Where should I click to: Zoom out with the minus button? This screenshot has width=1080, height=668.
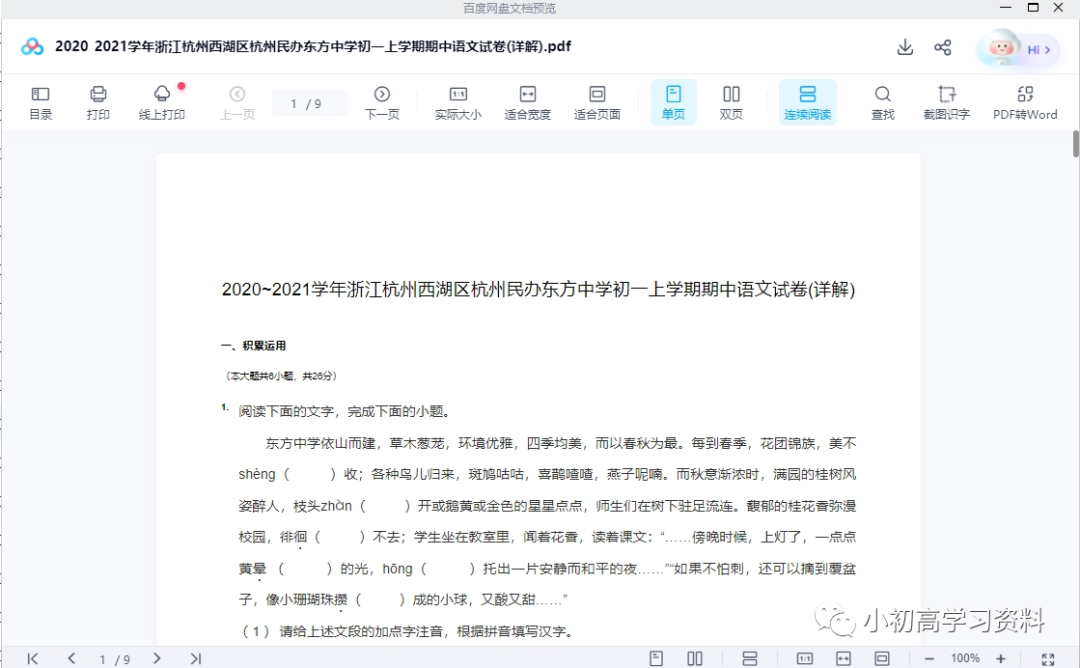pos(928,658)
